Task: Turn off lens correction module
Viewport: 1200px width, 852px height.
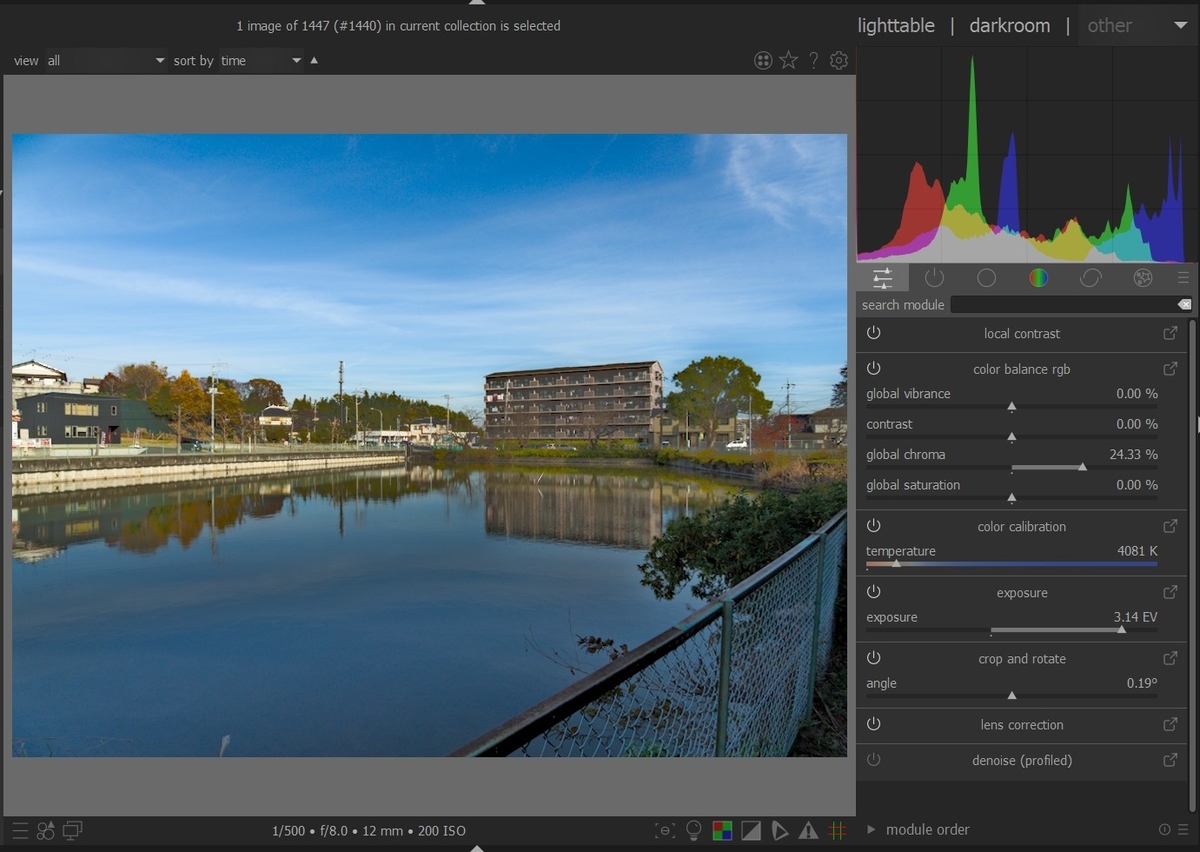Action: coord(874,724)
